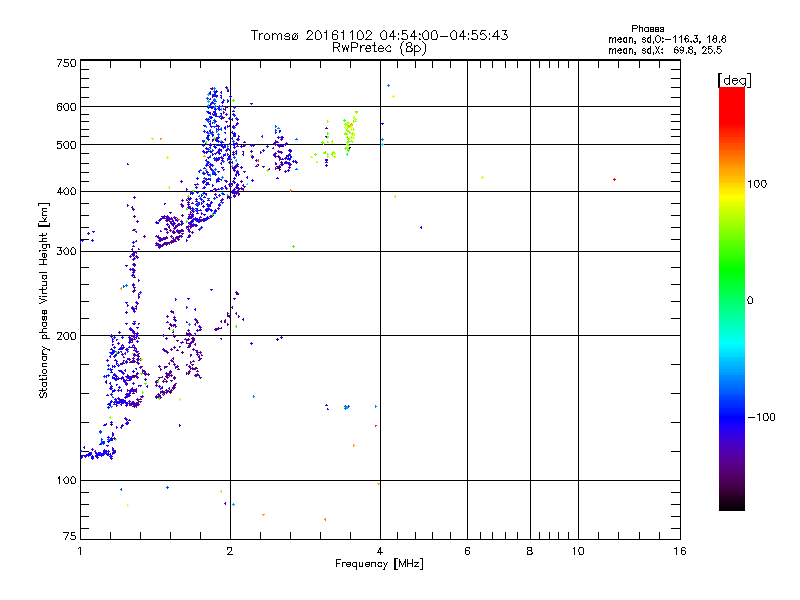
Task: Select the "mean, sd,O:-116.3, 18.8" statistics line
Action: [667, 39]
